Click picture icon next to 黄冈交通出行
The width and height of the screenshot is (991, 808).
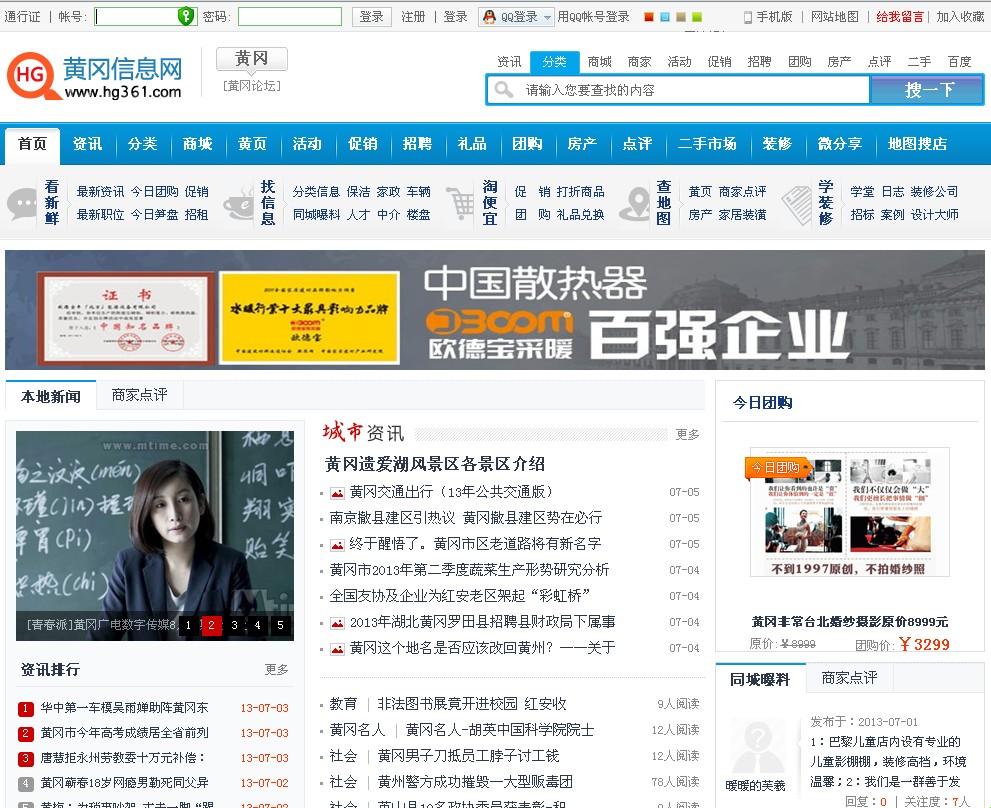pos(337,493)
